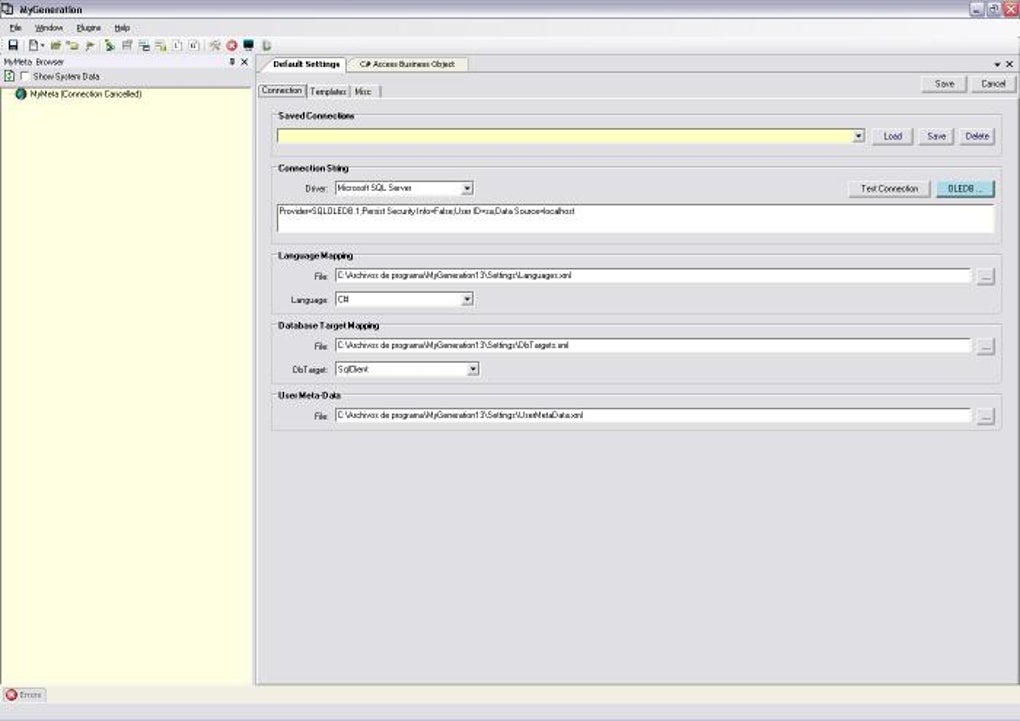The height and width of the screenshot is (721, 1020).
Task: Click the Errors icon in status bar
Action: 11,695
